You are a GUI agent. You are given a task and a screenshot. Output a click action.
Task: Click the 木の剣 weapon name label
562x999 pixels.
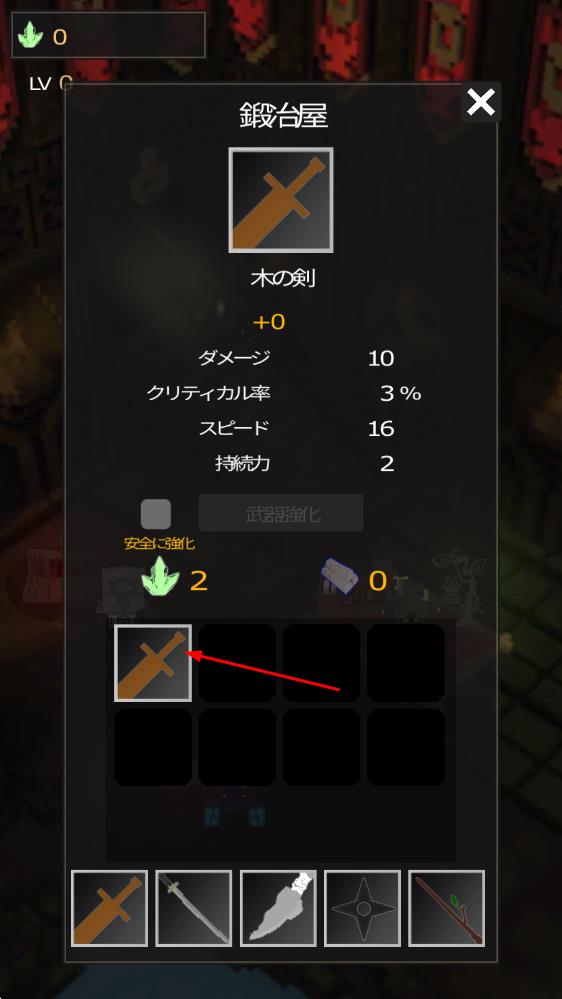[283, 278]
